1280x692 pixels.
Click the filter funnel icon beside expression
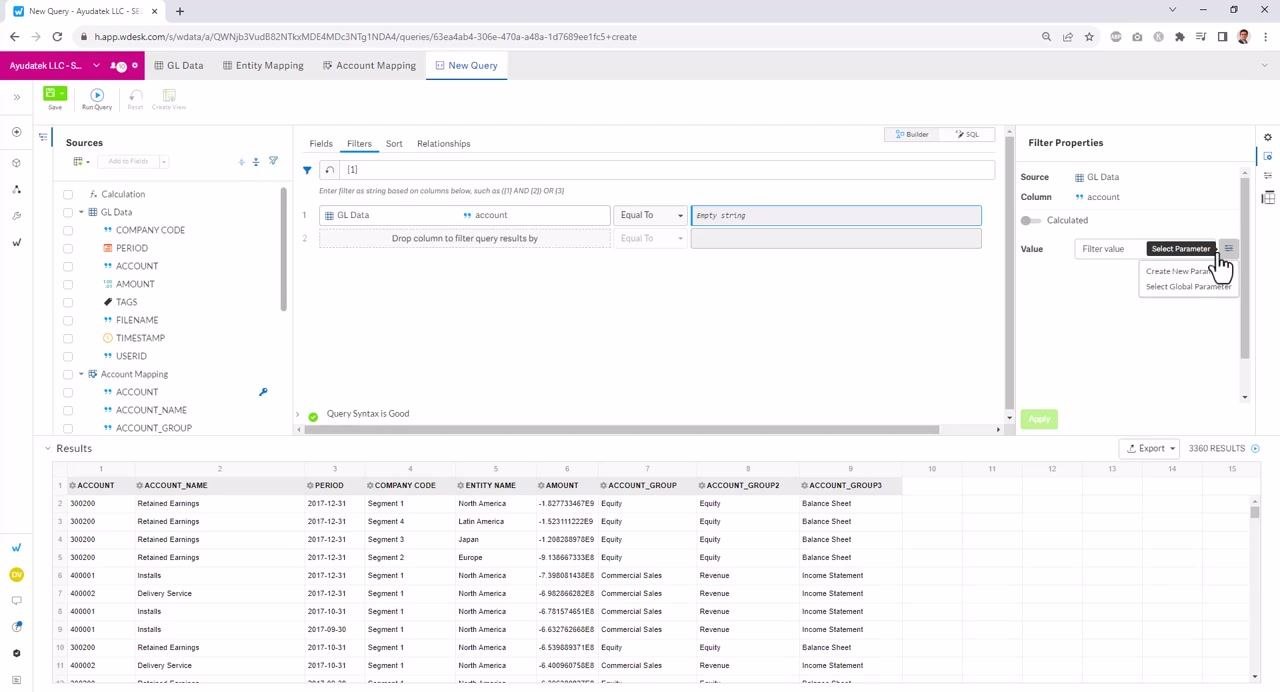pos(307,170)
